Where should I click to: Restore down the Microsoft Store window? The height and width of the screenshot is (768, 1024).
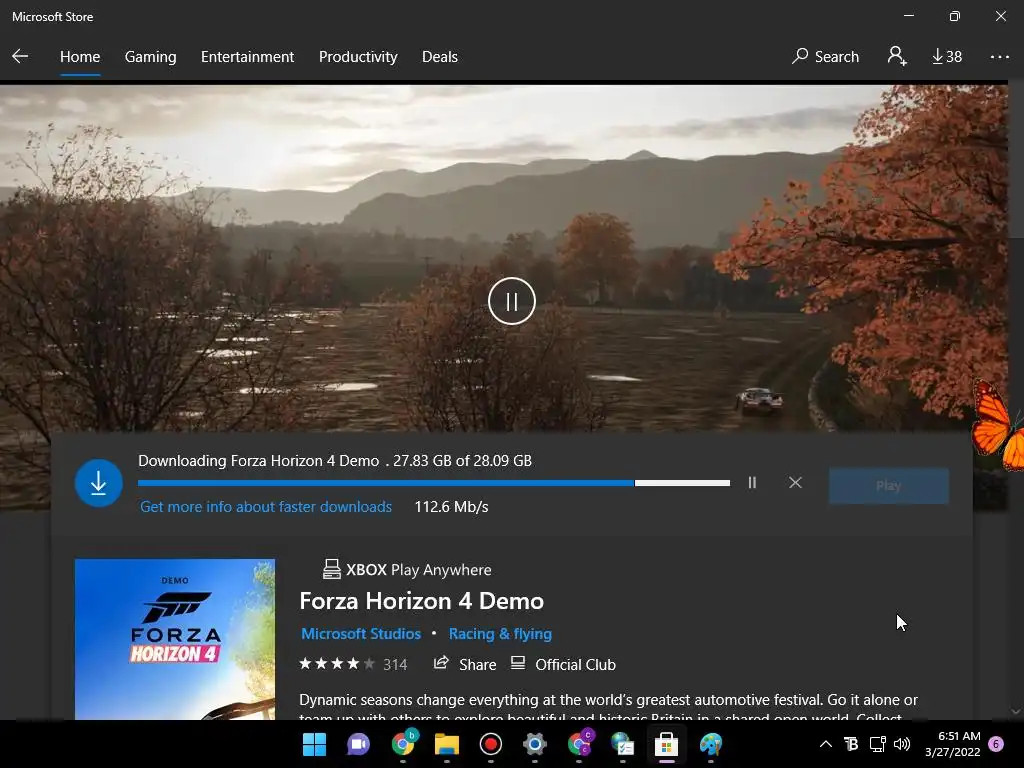tap(955, 16)
